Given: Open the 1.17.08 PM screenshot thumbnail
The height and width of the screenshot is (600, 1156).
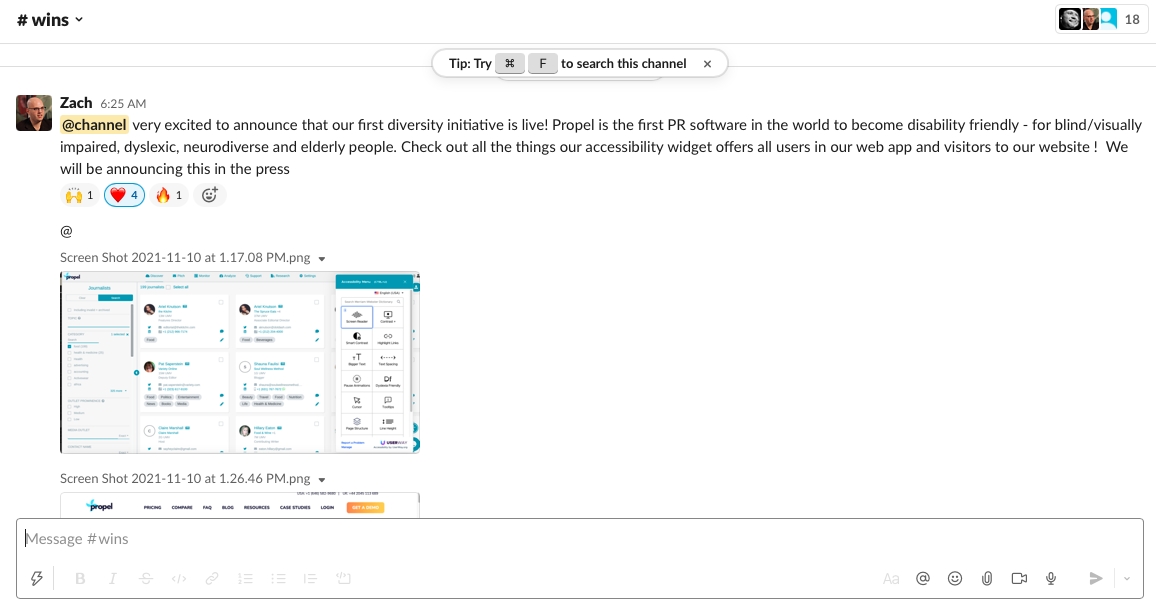Looking at the screenshot, I should click(x=240, y=362).
